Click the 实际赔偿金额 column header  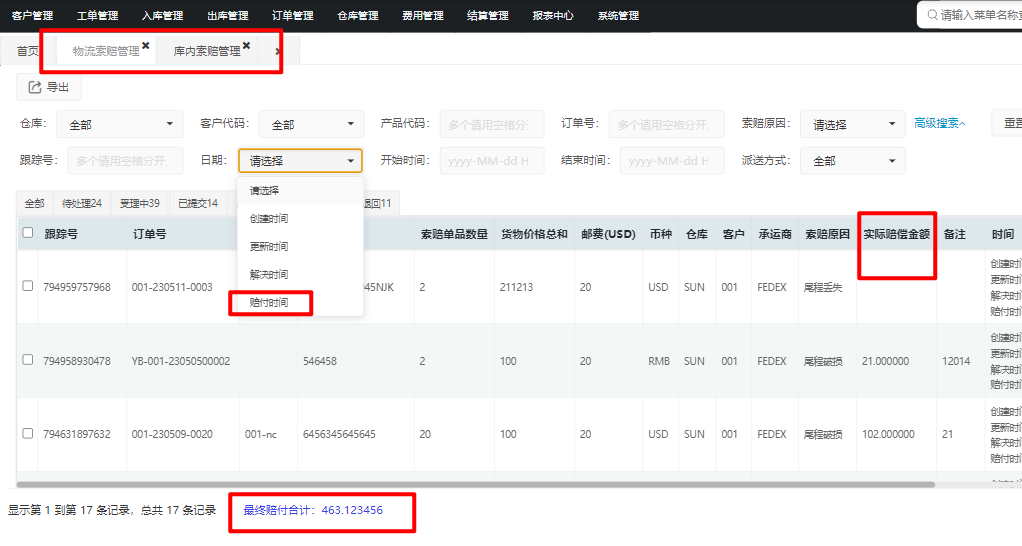click(x=897, y=234)
